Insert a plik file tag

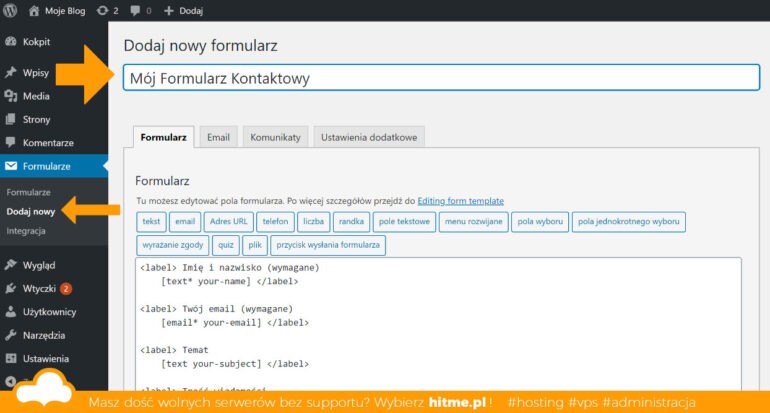point(255,245)
